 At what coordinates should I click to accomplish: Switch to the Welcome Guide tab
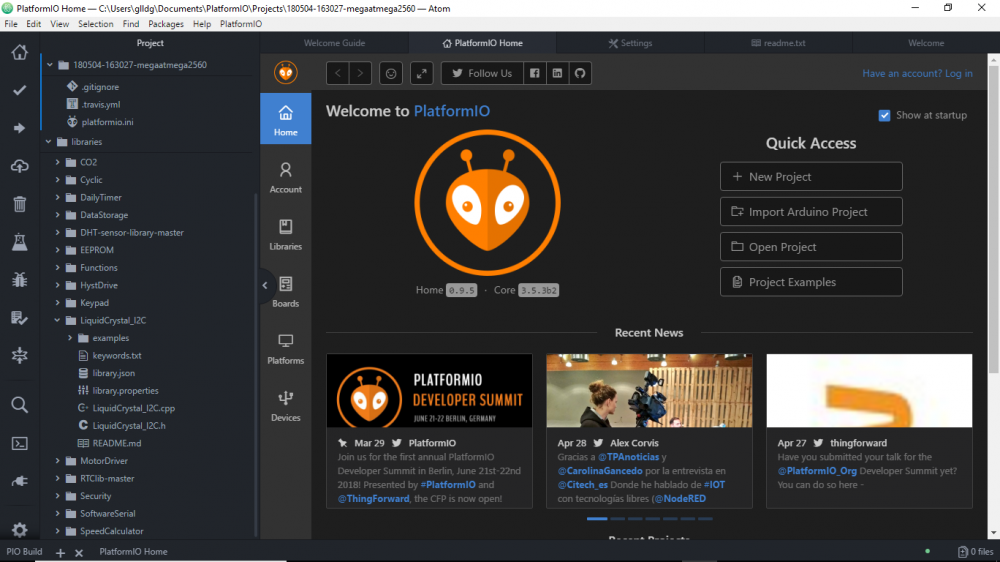(x=334, y=43)
